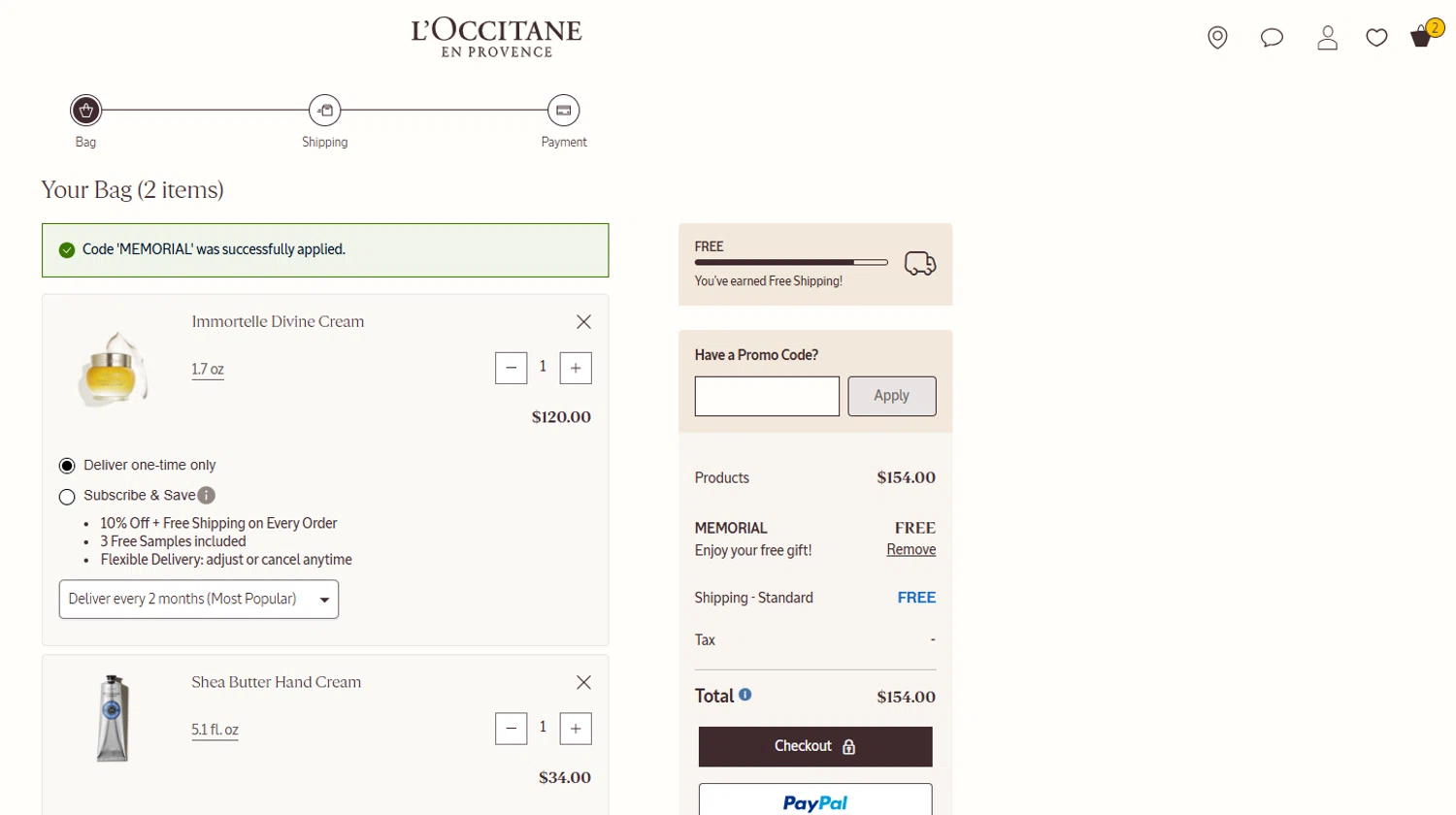1456x815 pixels.
Task: Click the Tax row label
Action: coord(705,640)
